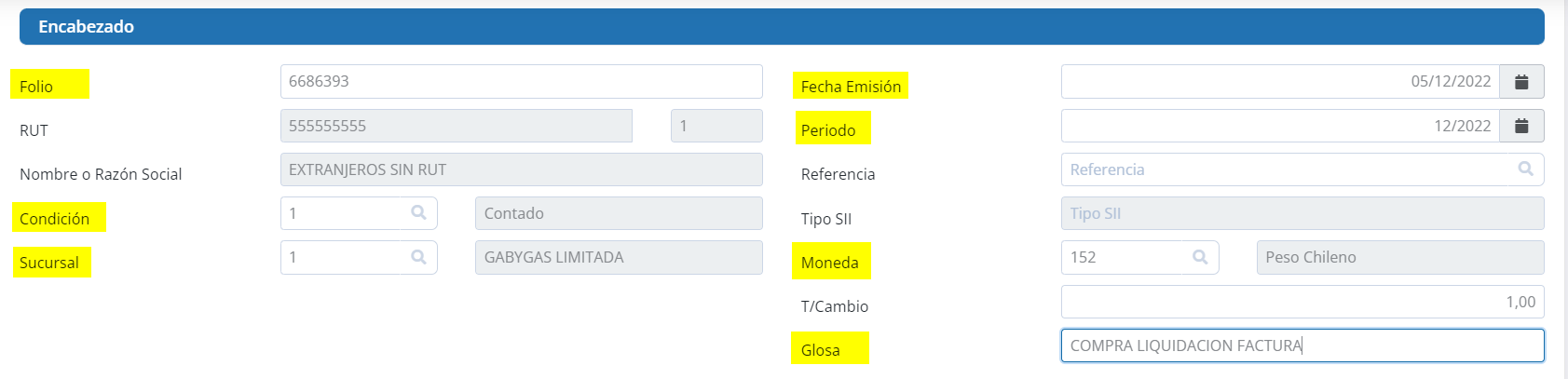
Task: Click the Peso Chileno description field
Action: pos(1399,257)
